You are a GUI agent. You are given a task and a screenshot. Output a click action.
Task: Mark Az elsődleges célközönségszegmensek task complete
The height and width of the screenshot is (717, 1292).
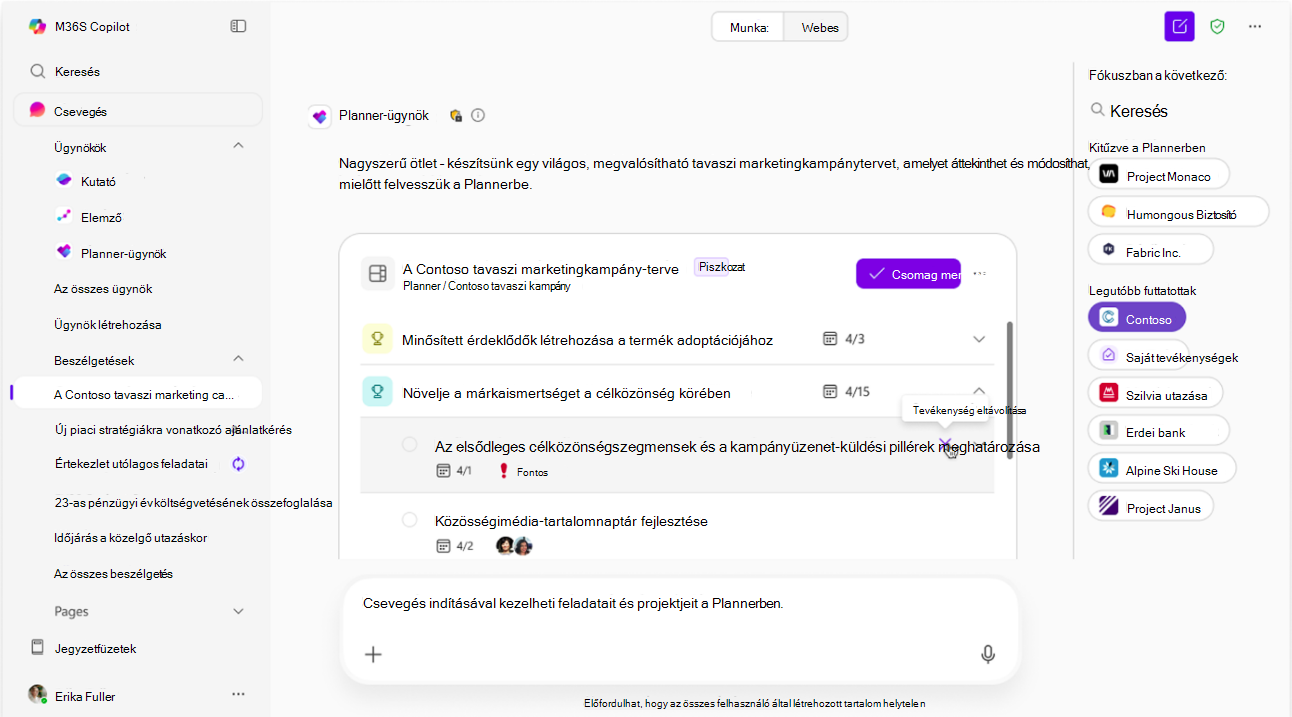click(x=409, y=444)
